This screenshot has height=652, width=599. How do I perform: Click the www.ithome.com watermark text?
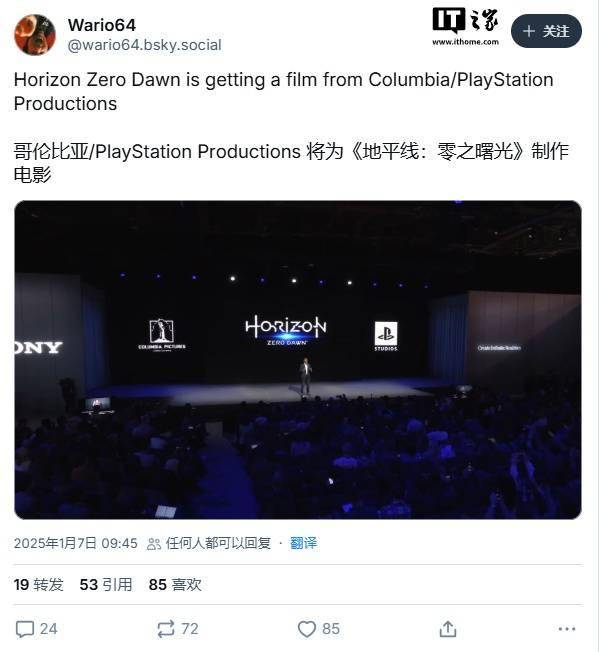[465, 42]
